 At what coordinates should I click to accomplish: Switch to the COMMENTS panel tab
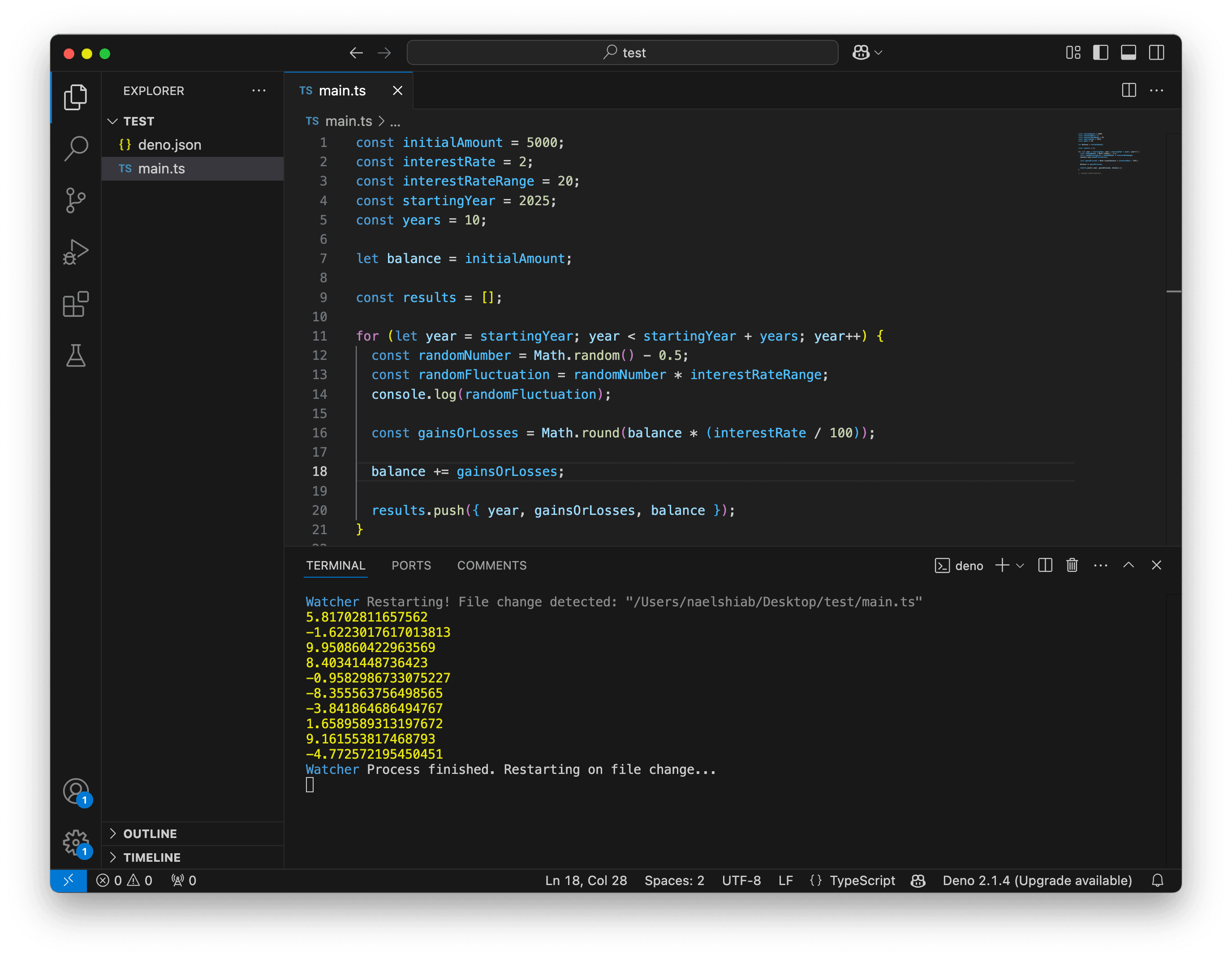[492, 565]
